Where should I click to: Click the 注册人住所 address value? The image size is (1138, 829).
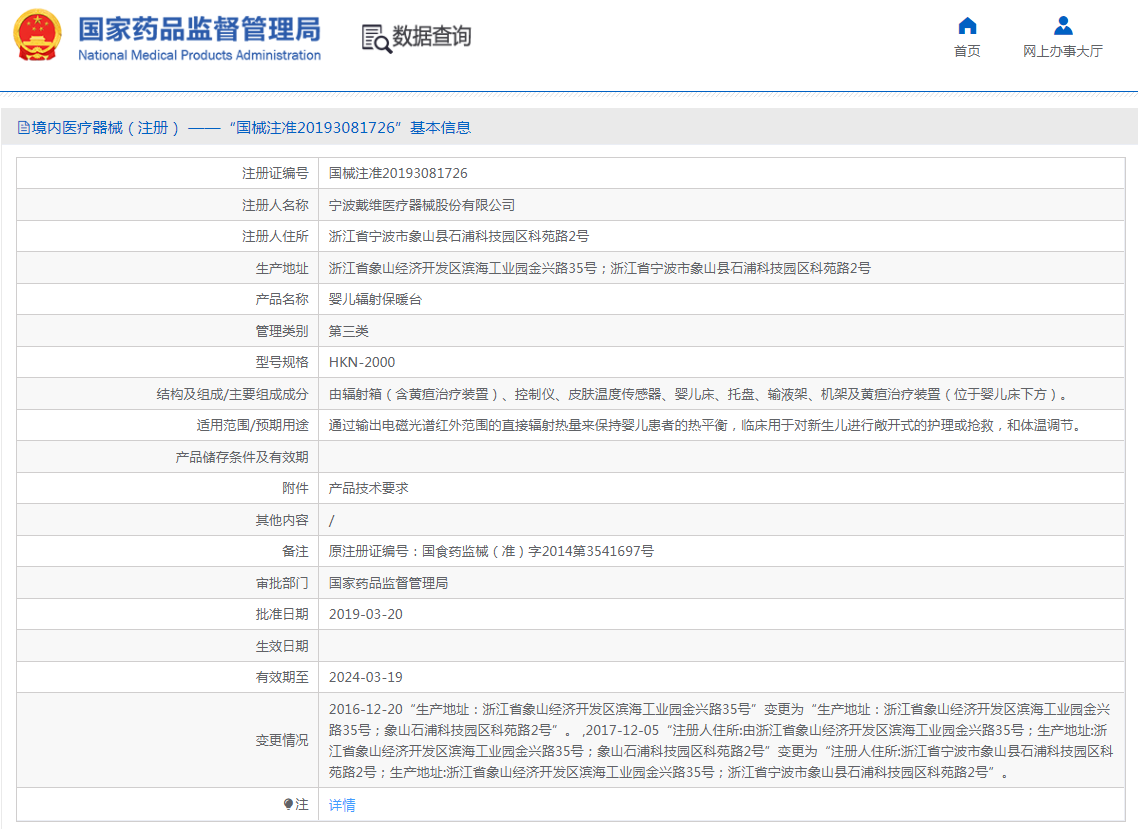click(459, 237)
